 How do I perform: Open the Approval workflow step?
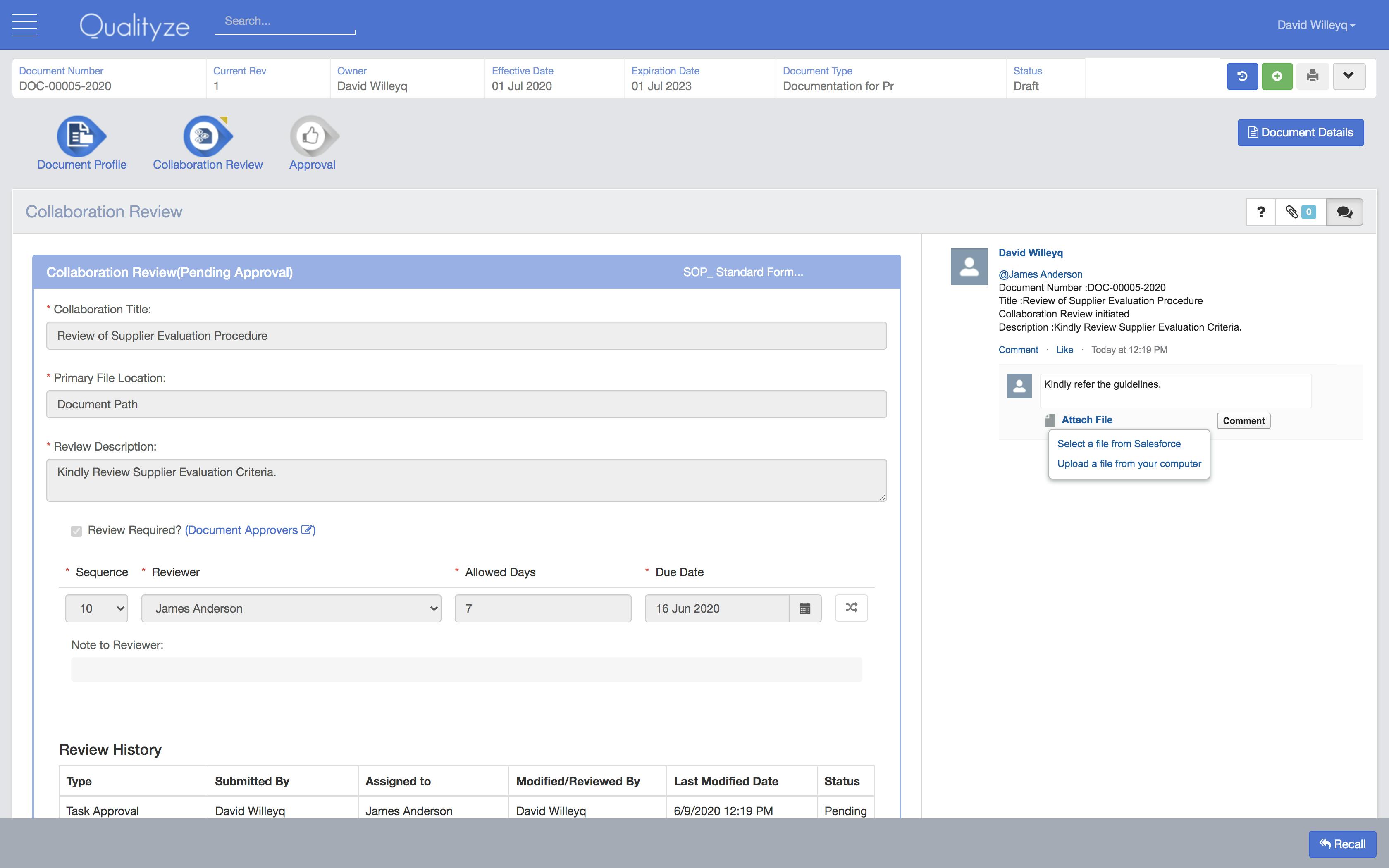point(312,138)
